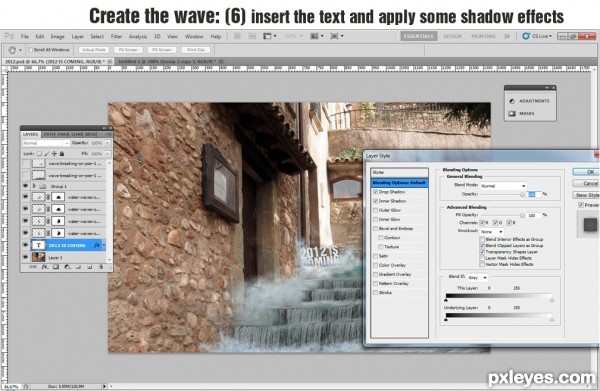Open Knockout dropdown
Image resolution: width=600 pixels, height=391 pixels.
(492, 232)
